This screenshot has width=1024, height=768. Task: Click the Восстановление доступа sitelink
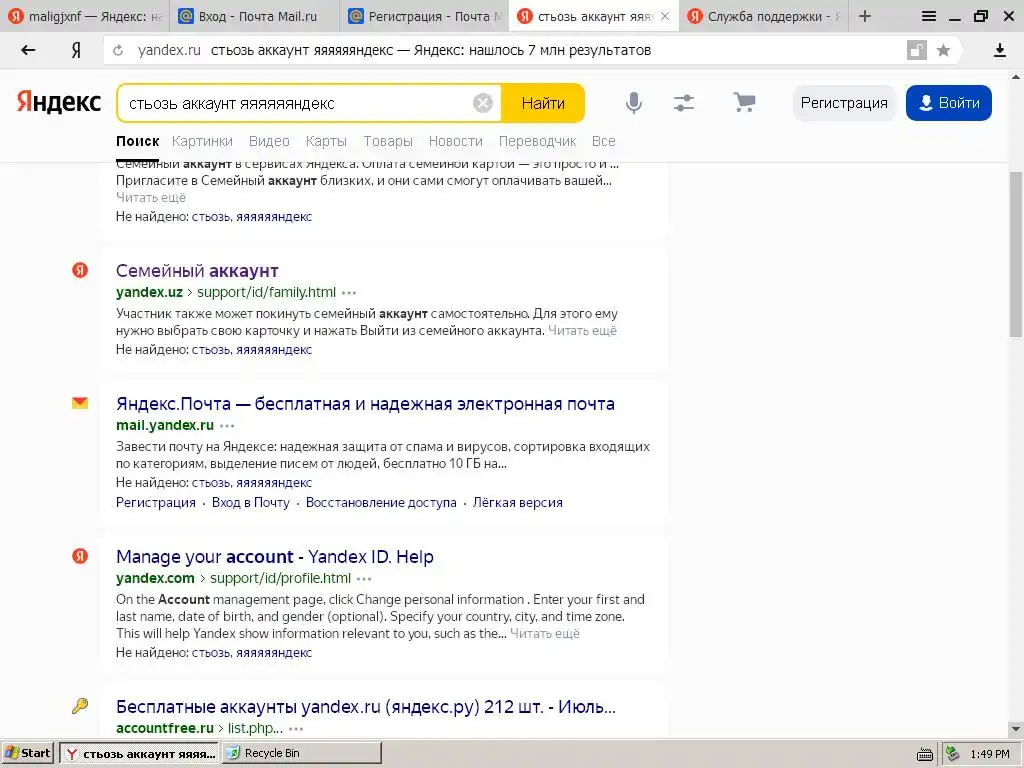(381, 502)
